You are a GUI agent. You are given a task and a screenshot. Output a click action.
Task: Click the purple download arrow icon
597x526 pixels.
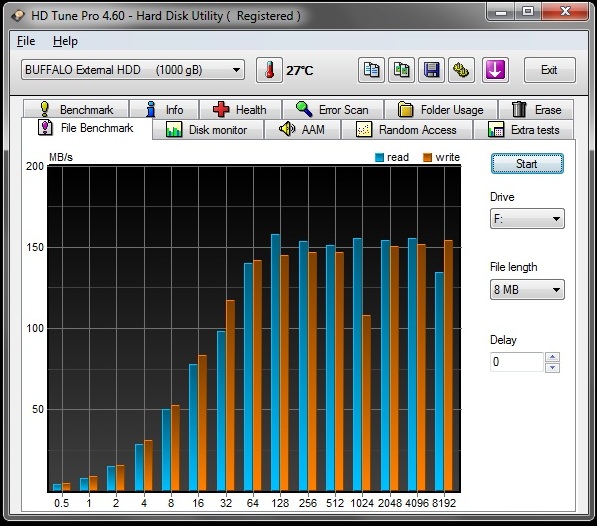(495, 70)
